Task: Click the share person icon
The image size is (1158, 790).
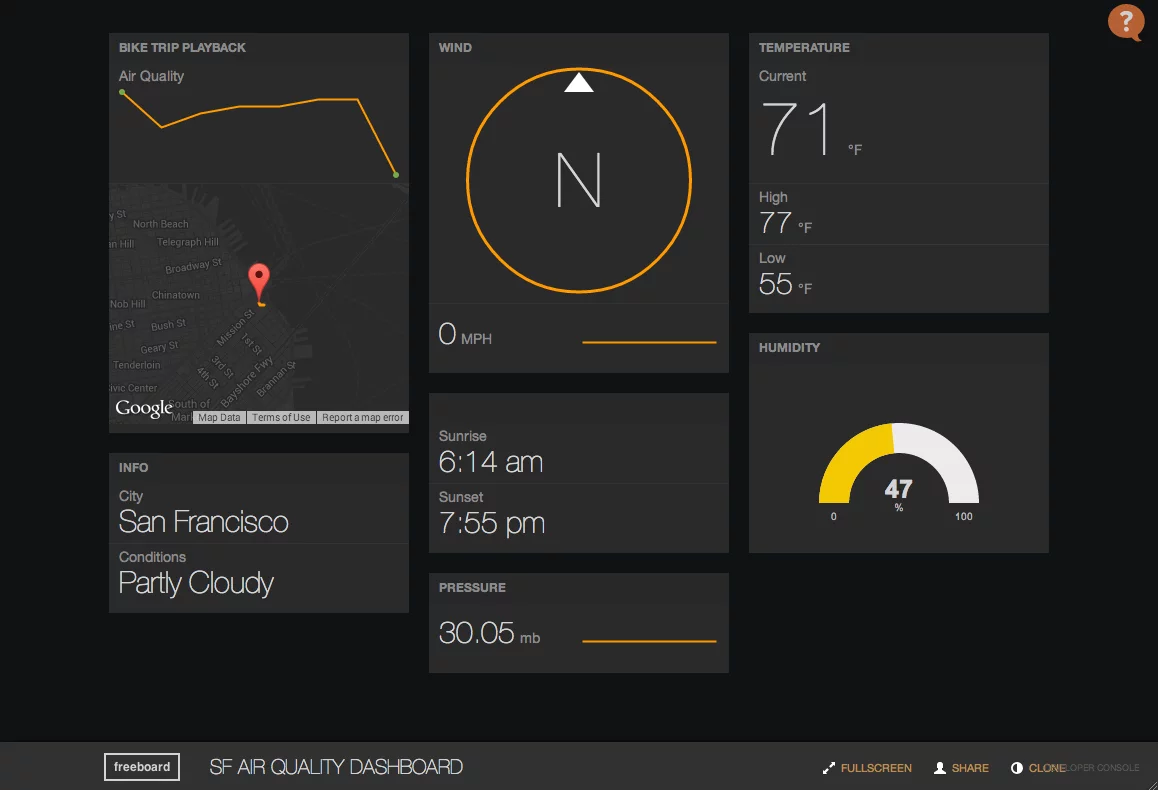Action: point(940,768)
